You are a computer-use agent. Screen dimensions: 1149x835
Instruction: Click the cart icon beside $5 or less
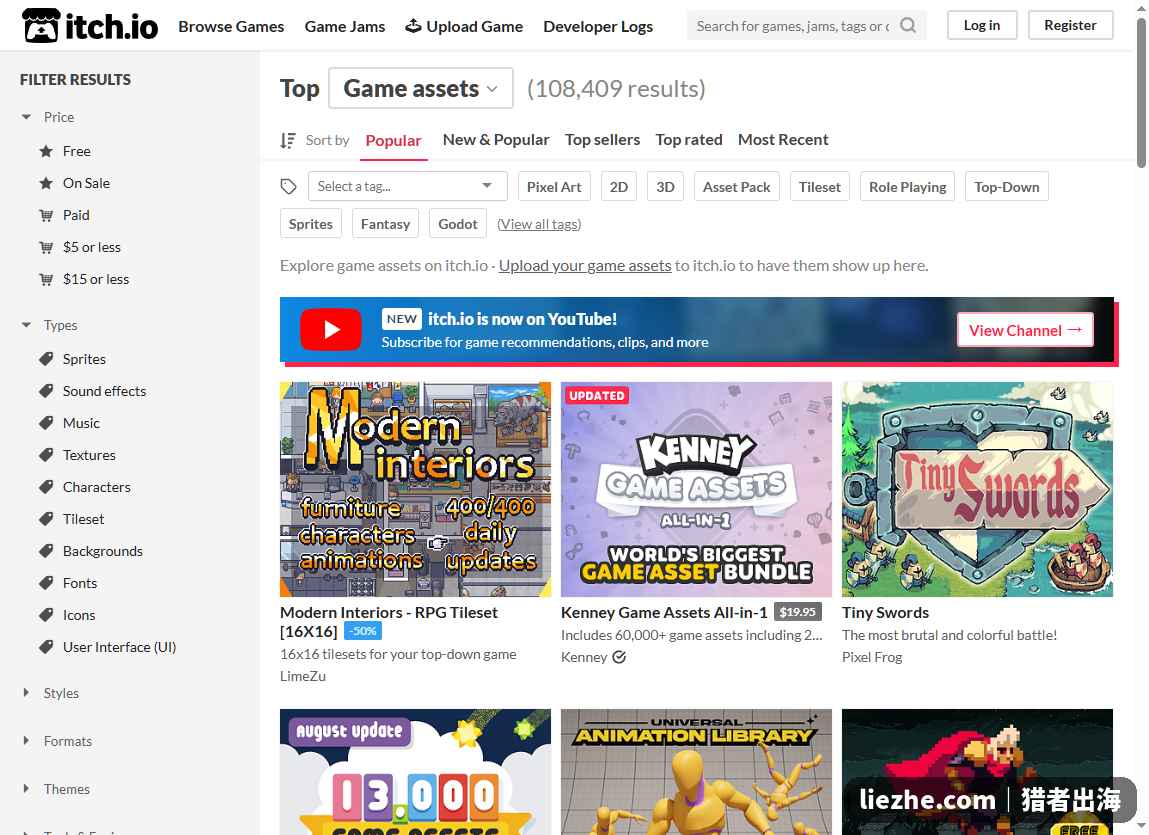(x=46, y=247)
